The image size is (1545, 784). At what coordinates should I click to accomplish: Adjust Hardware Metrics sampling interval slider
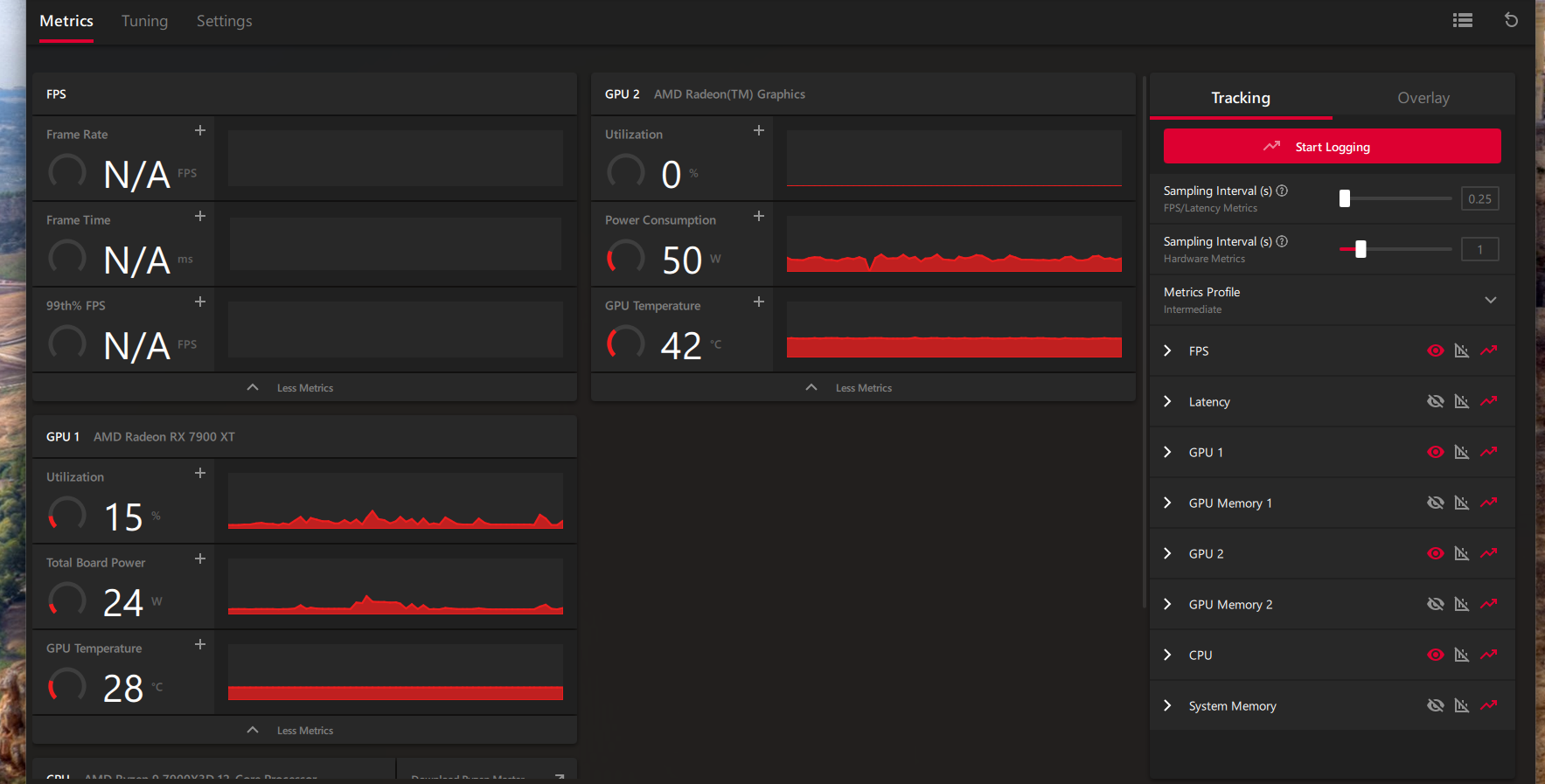[1361, 249]
